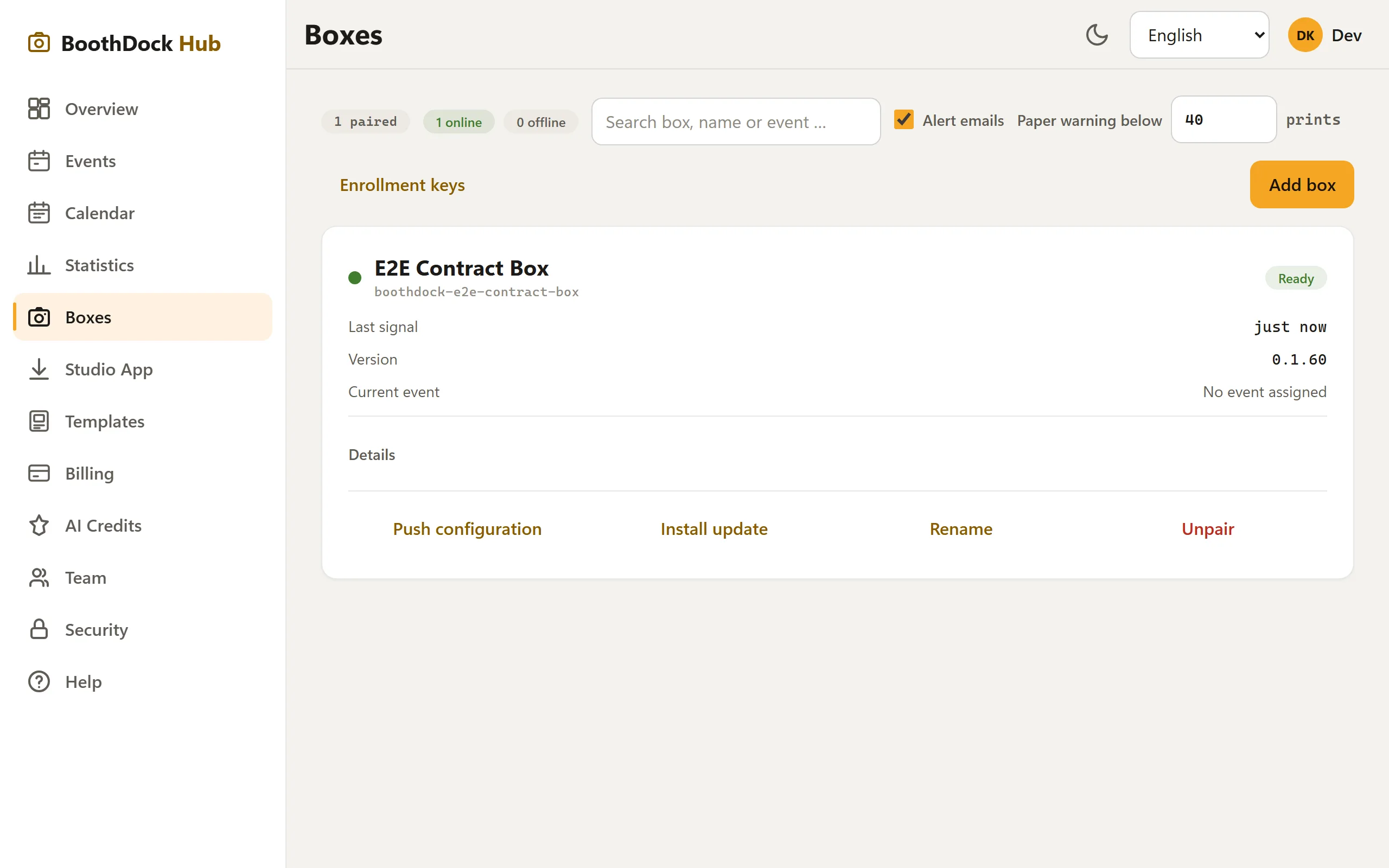Click the BoothDock Hub camera logo icon

(x=39, y=43)
